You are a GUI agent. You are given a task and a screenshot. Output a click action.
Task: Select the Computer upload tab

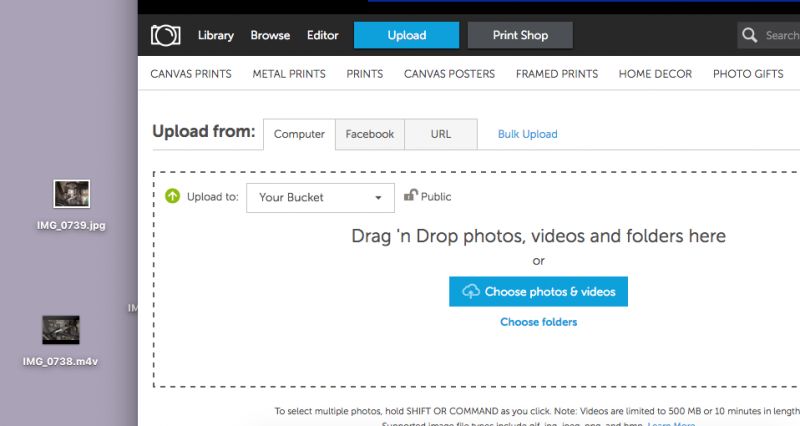coord(299,134)
